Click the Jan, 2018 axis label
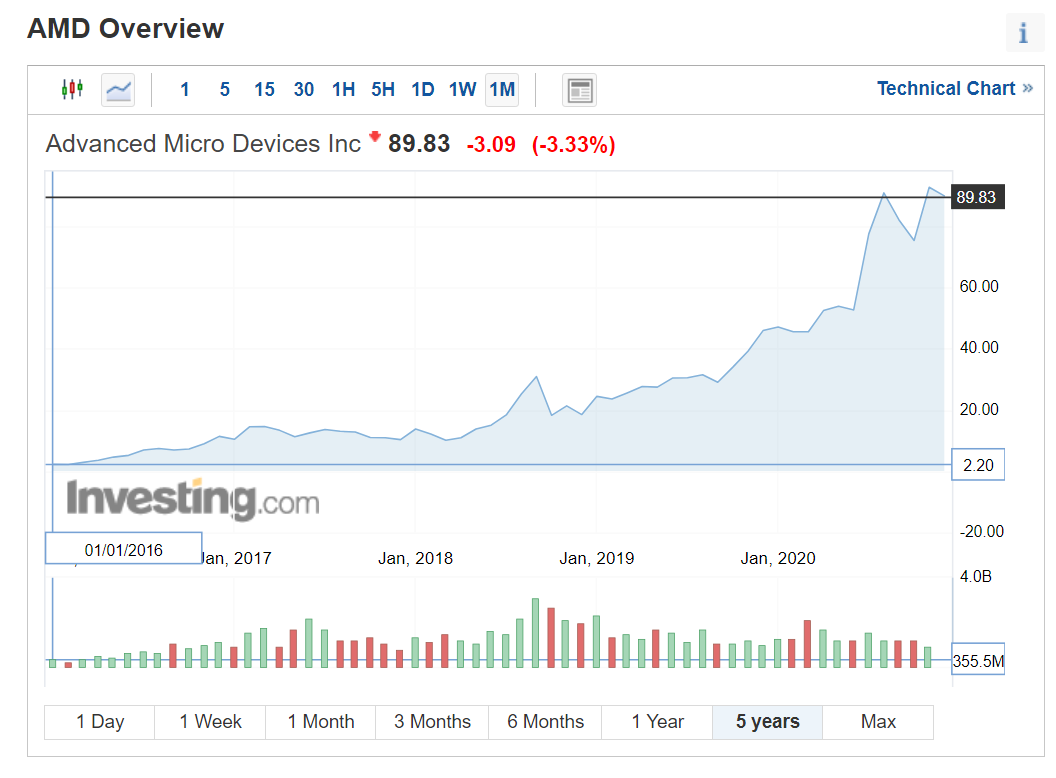 (415, 558)
